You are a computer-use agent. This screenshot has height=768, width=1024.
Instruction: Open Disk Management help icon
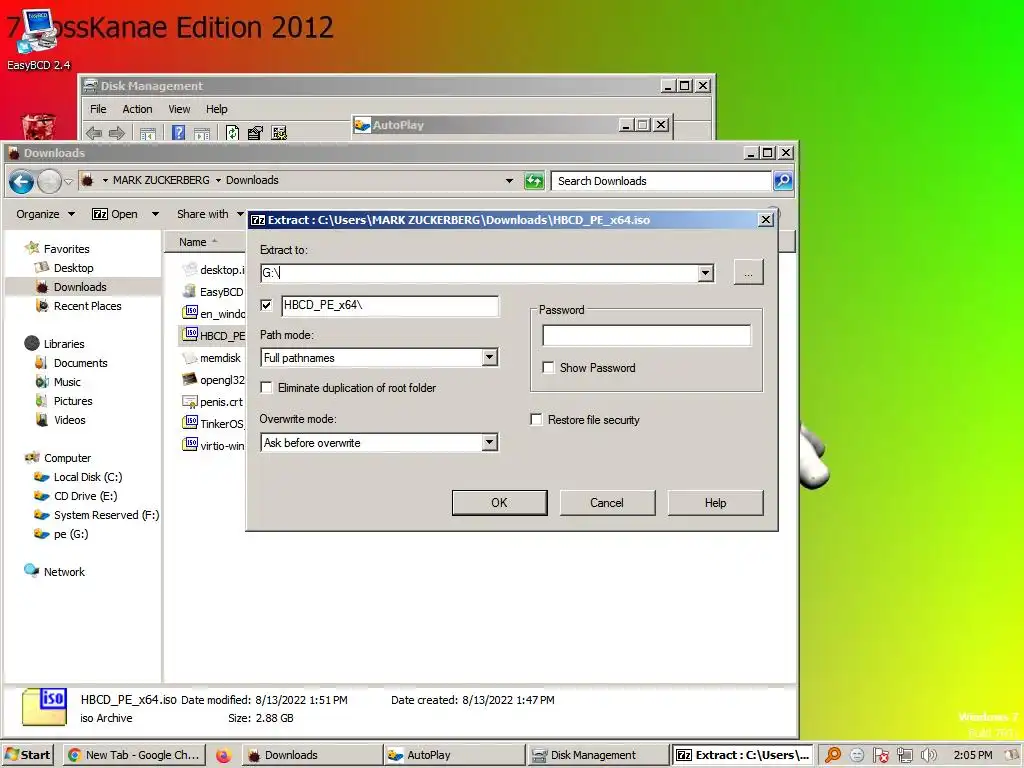pyautogui.click(x=178, y=133)
